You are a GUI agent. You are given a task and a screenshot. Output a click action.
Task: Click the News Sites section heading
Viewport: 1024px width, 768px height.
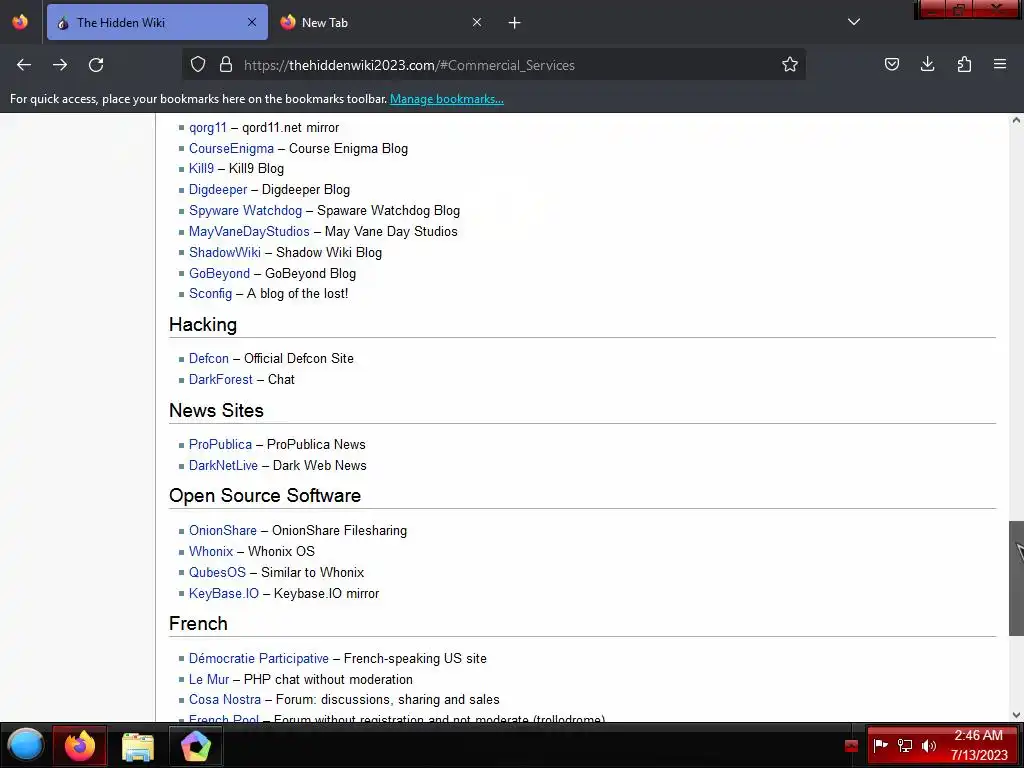tap(216, 410)
